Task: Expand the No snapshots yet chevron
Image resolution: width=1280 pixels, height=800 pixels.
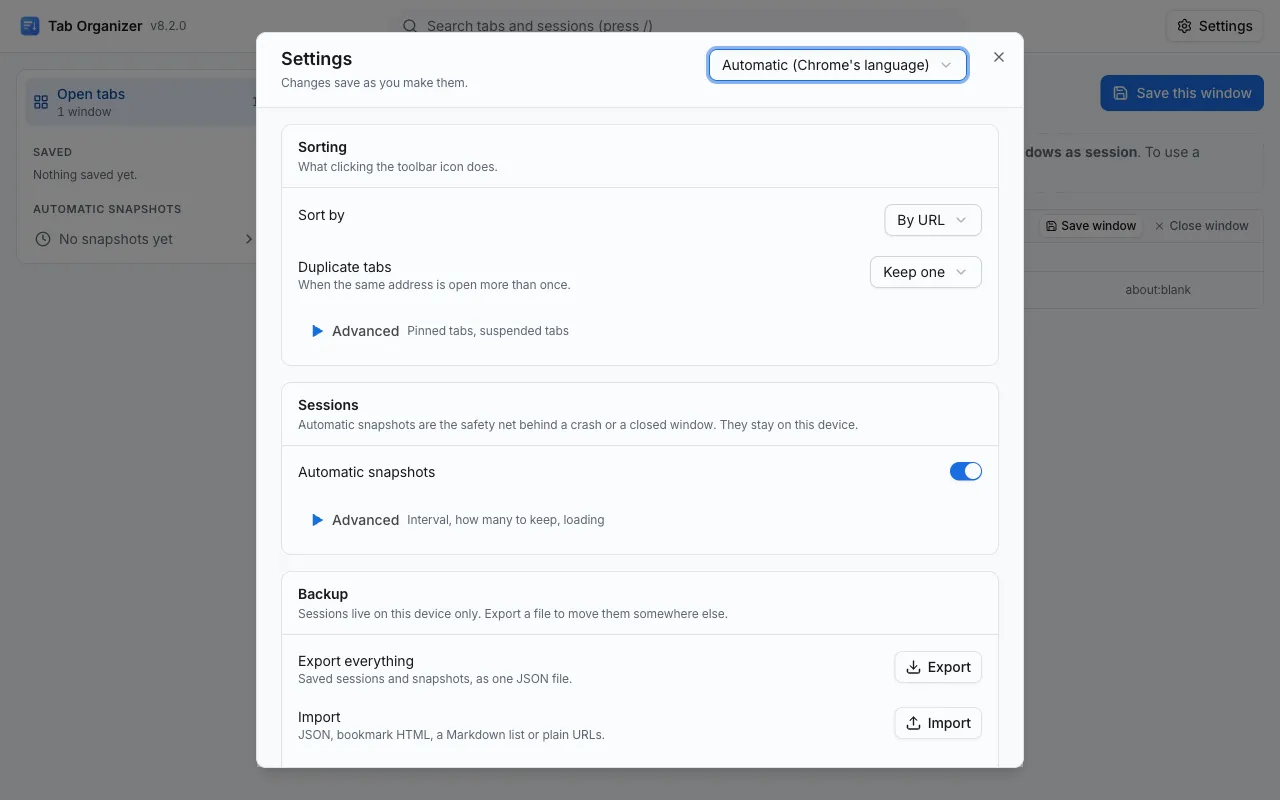Action: point(249,239)
